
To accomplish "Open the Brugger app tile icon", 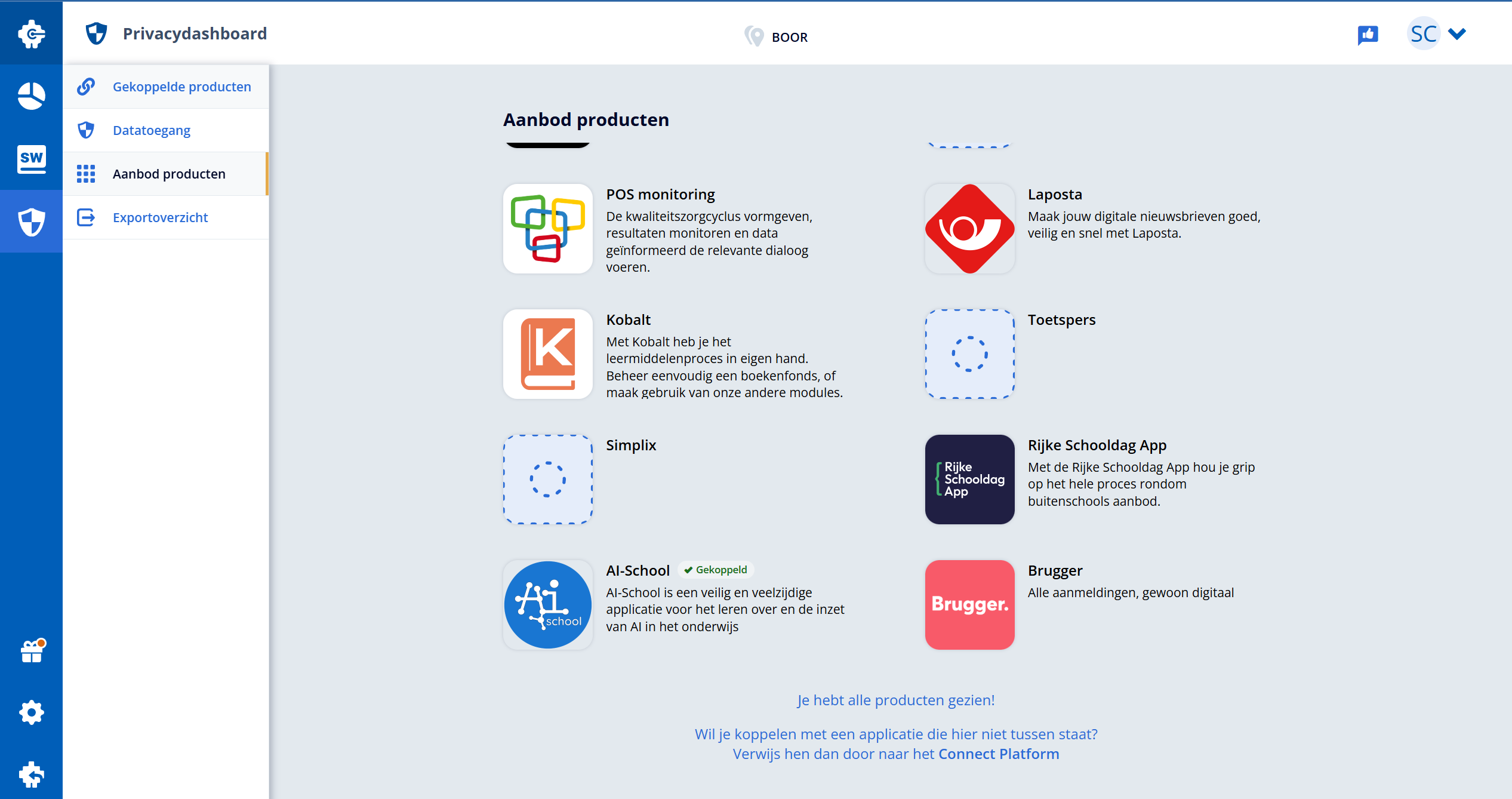I will (x=969, y=604).
